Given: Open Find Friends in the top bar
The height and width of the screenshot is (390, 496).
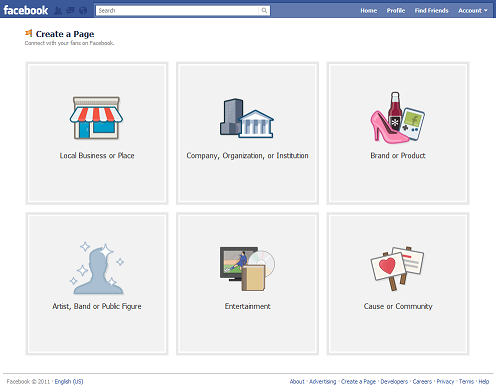Looking at the screenshot, I should tap(432, 11).
